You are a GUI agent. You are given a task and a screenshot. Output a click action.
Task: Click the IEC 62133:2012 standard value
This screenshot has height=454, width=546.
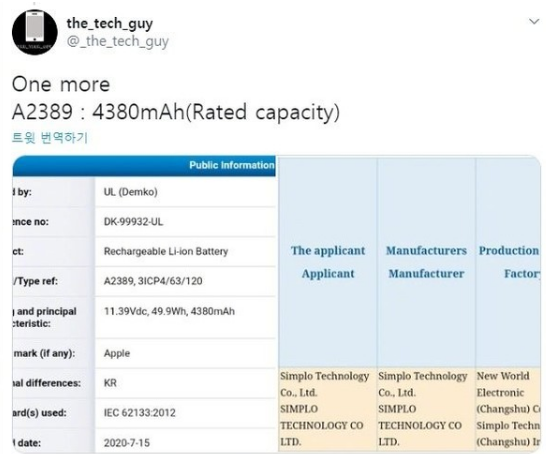click(140, 413)
